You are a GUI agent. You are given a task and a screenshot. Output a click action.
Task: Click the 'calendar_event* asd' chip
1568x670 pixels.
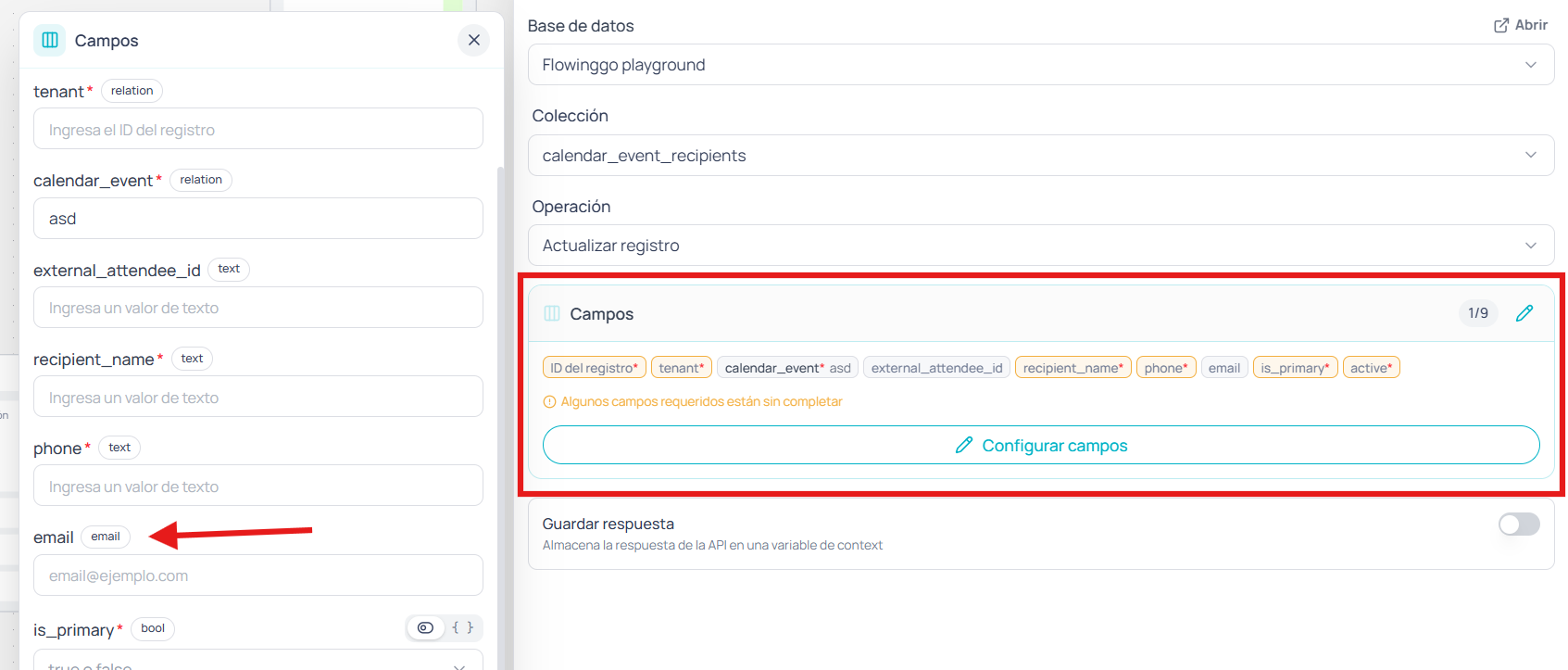click(x=788, y=368)
